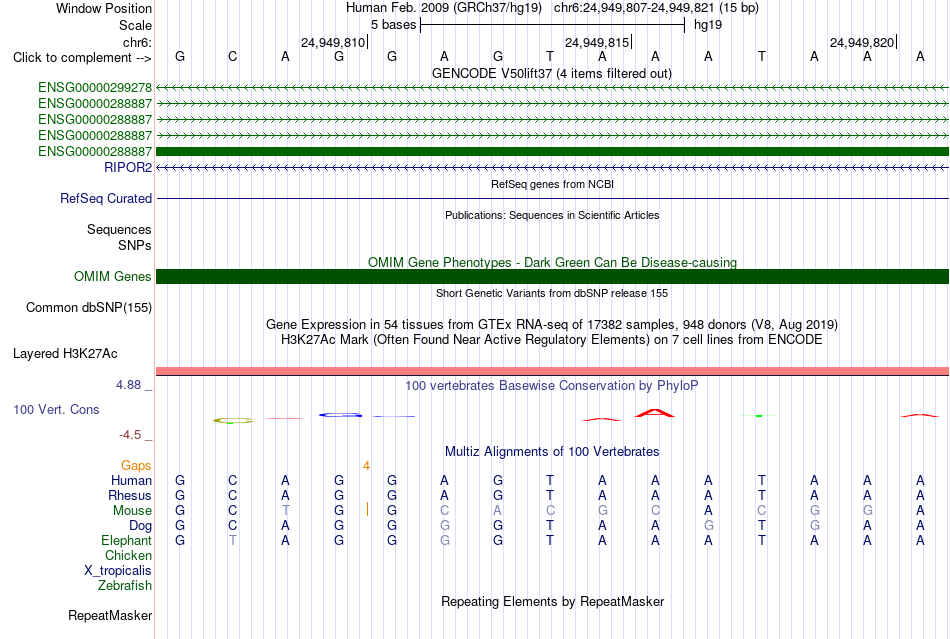Click the yellow C conservation logo
Screen dimensions: 950x639
pyautogui.click(x=233, y=420)
